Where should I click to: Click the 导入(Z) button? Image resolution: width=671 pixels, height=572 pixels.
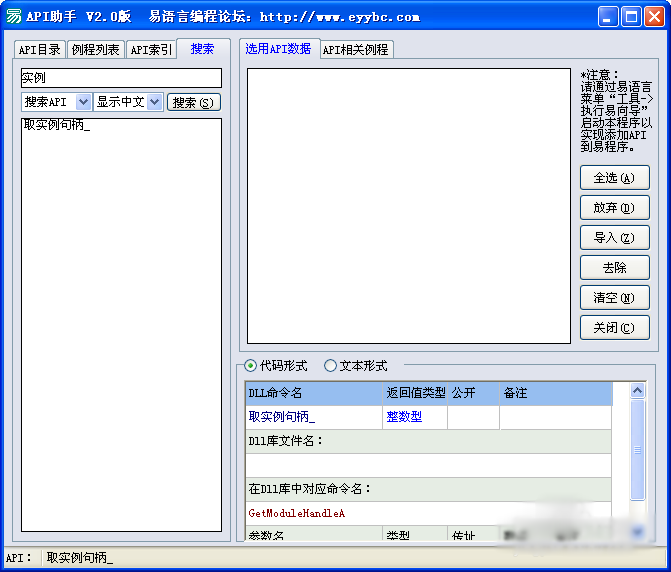[614, 238]
